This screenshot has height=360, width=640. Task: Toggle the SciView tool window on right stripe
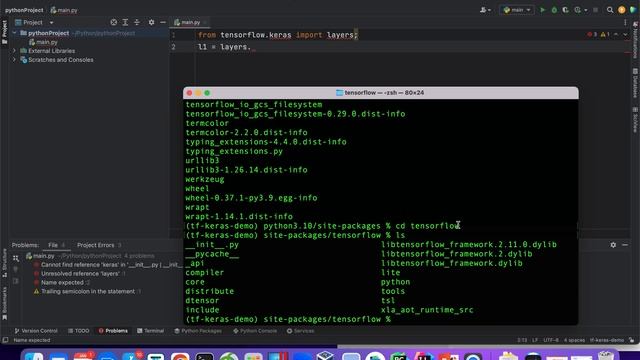click(x=635, y=120)
